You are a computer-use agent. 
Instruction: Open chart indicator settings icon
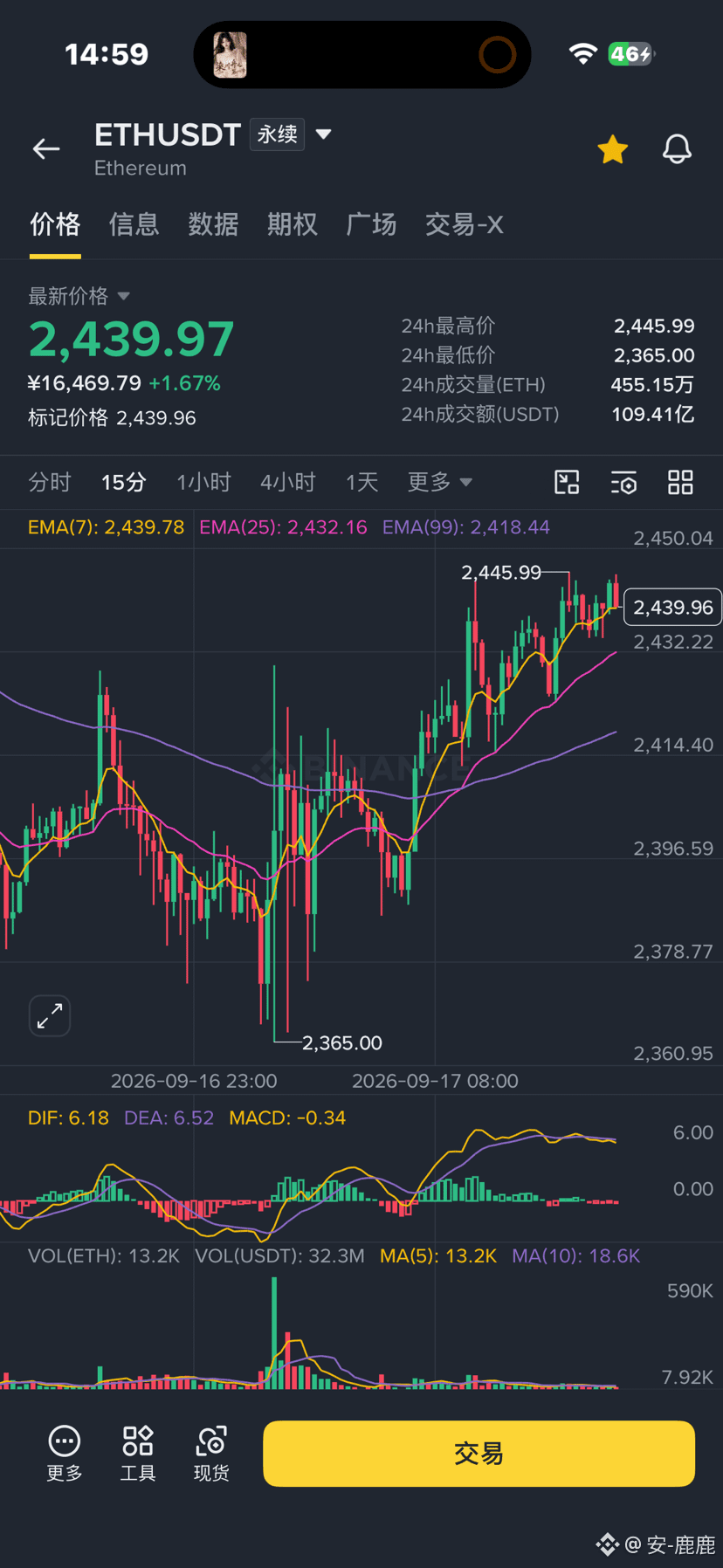[623, 482]
